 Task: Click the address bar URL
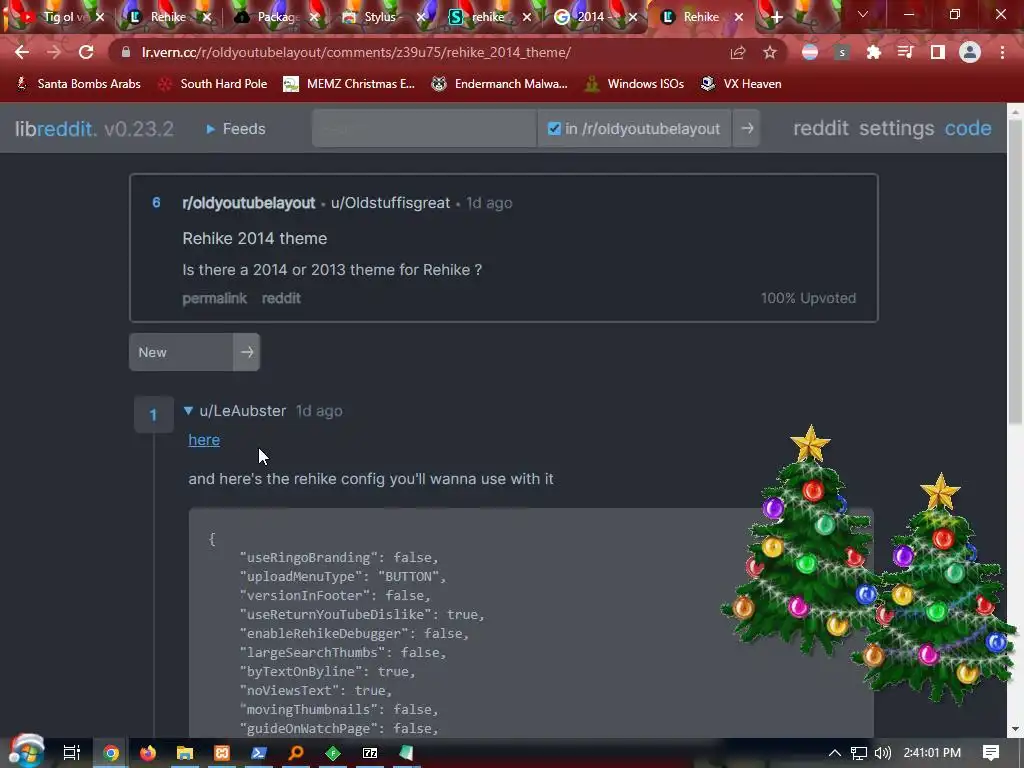pos(356,52)
